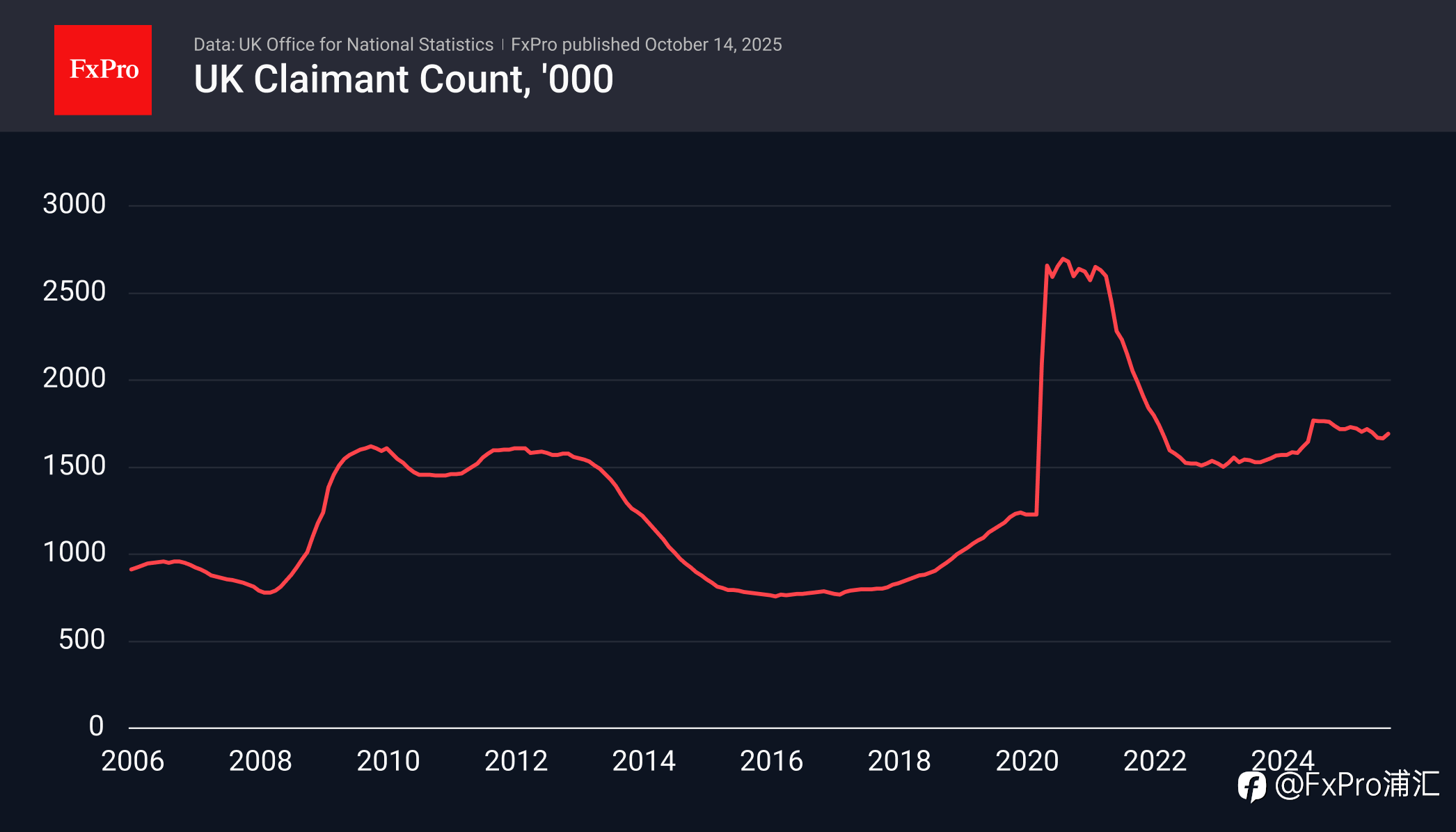Viewport: 1456px width, 832px height.
Task: Click the right end of the red line
Action: 1388,433
